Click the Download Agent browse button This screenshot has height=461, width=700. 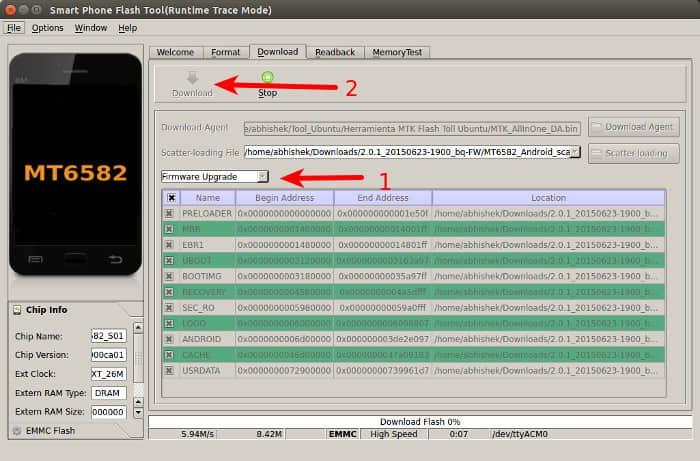(631, 127)
